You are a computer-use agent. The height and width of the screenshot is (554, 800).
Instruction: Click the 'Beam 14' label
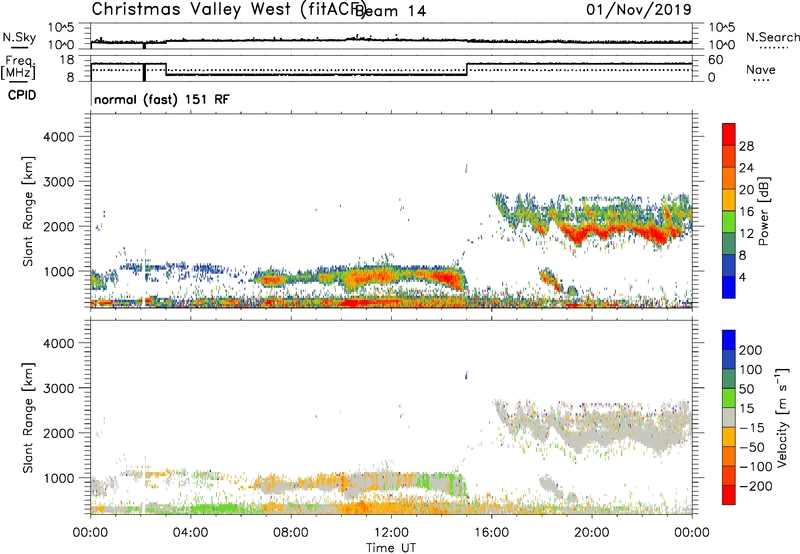pyautogui.click(x=391, y=11)
